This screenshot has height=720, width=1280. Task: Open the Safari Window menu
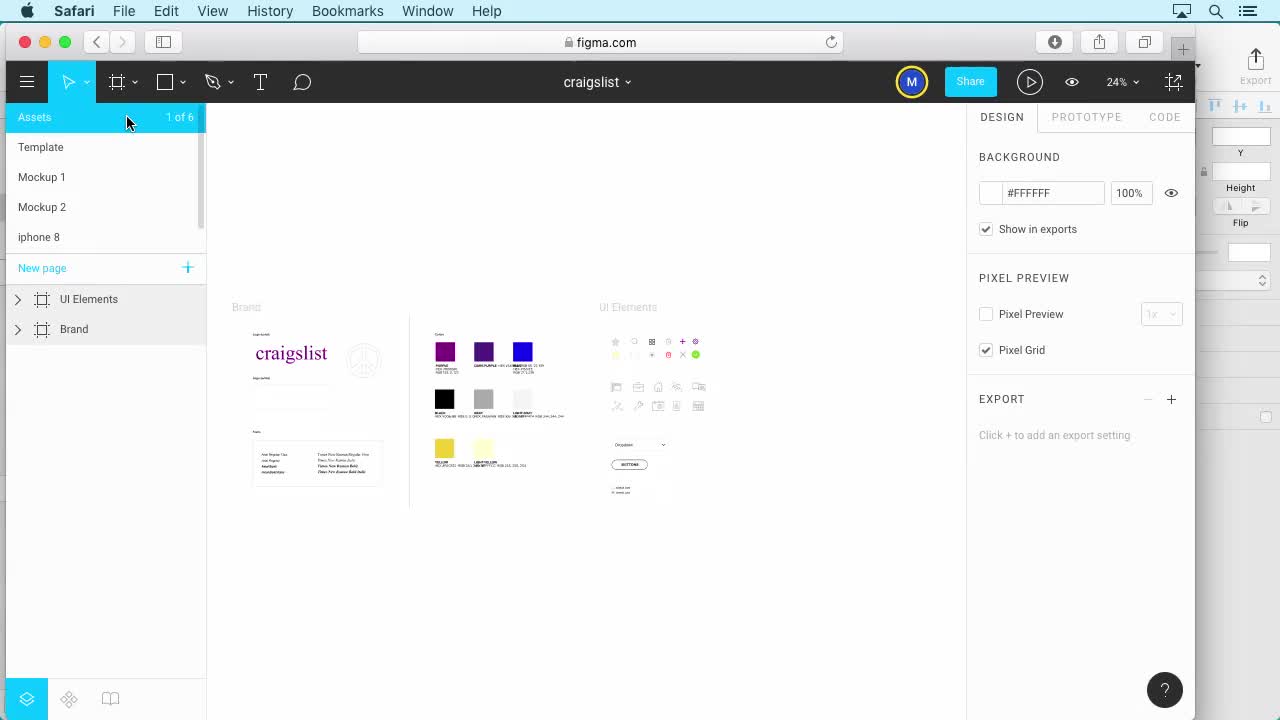(x=427, y=11)
